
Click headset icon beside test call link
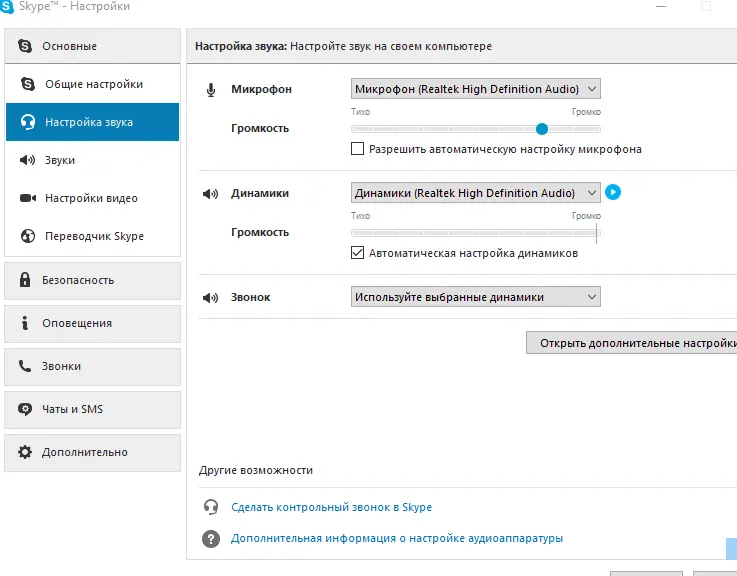pos(211,507)
